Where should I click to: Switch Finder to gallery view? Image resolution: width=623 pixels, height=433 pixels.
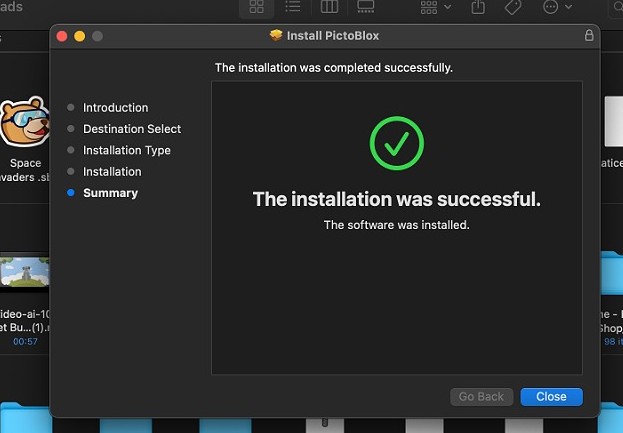[x=366, y=7]
